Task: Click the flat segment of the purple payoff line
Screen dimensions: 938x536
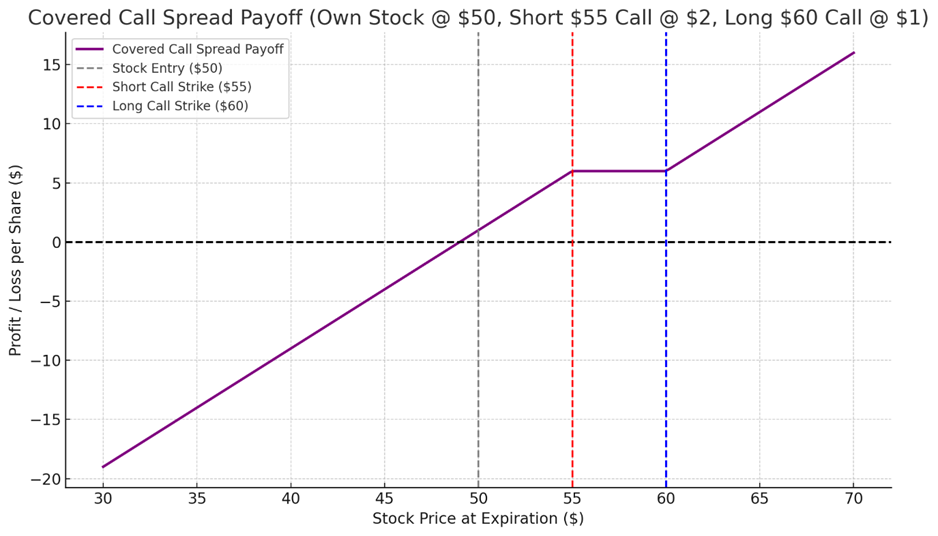Action: coord(619,171)
